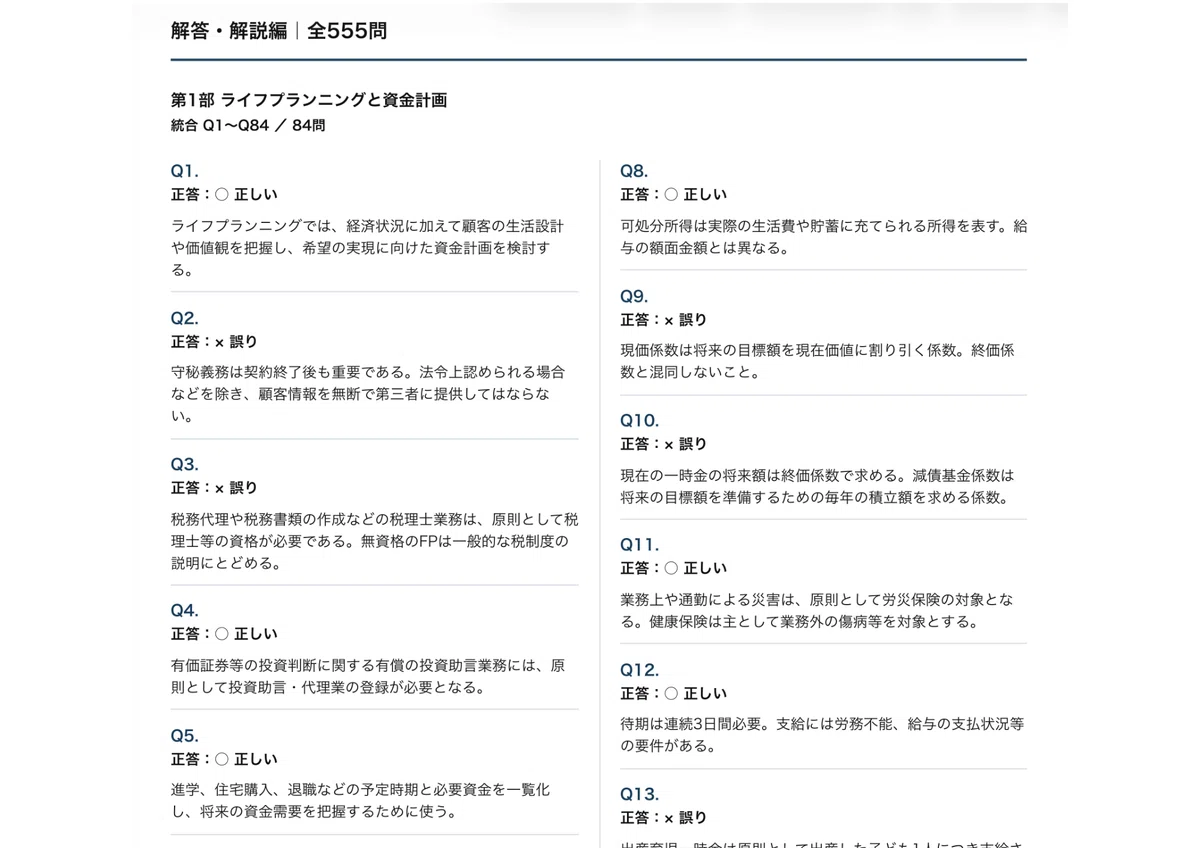Viewport: 1200px width, 848px height.
Task: Click the "解答・解説編｜全555問" page header
Action: (x=279, y=31)
